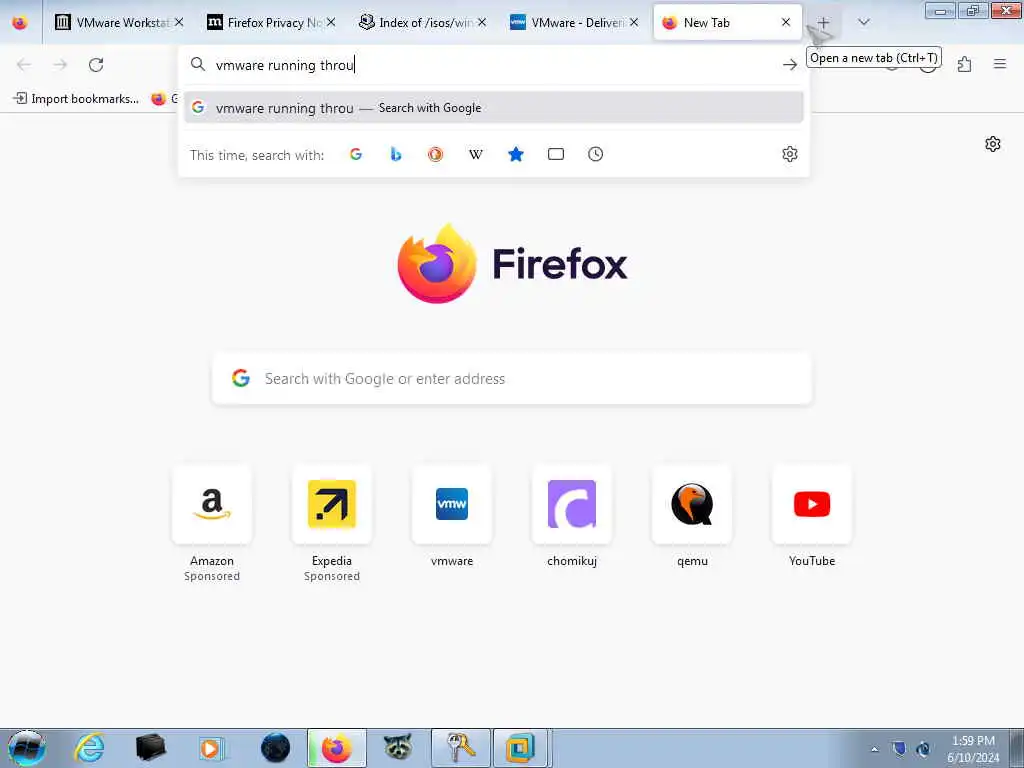Close the VMware Workstation tab
The height and width of the screenshot is (768, 1024).
179,23
